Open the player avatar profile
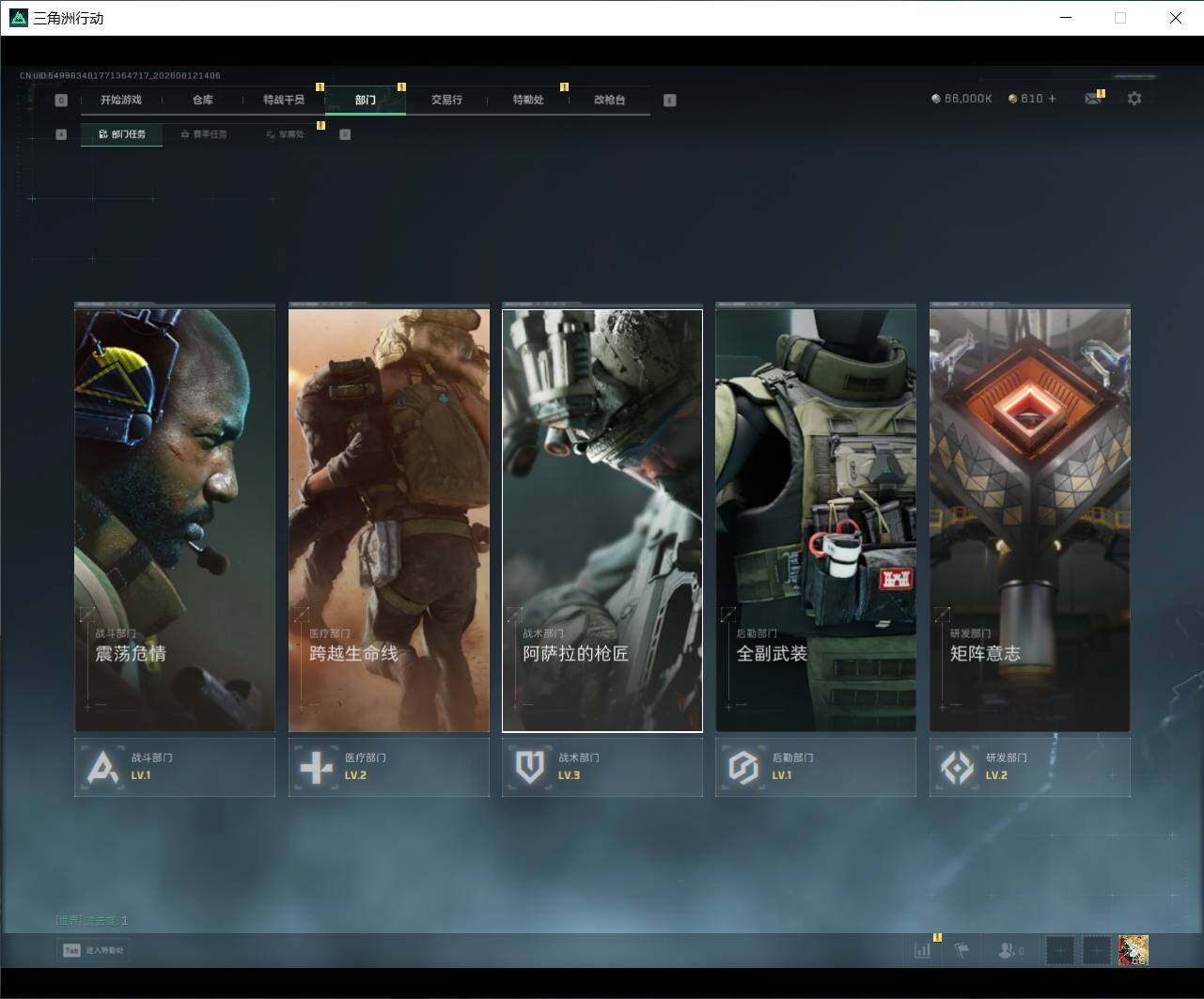Screen dimensions: 1204x999 click(1134, 950)
